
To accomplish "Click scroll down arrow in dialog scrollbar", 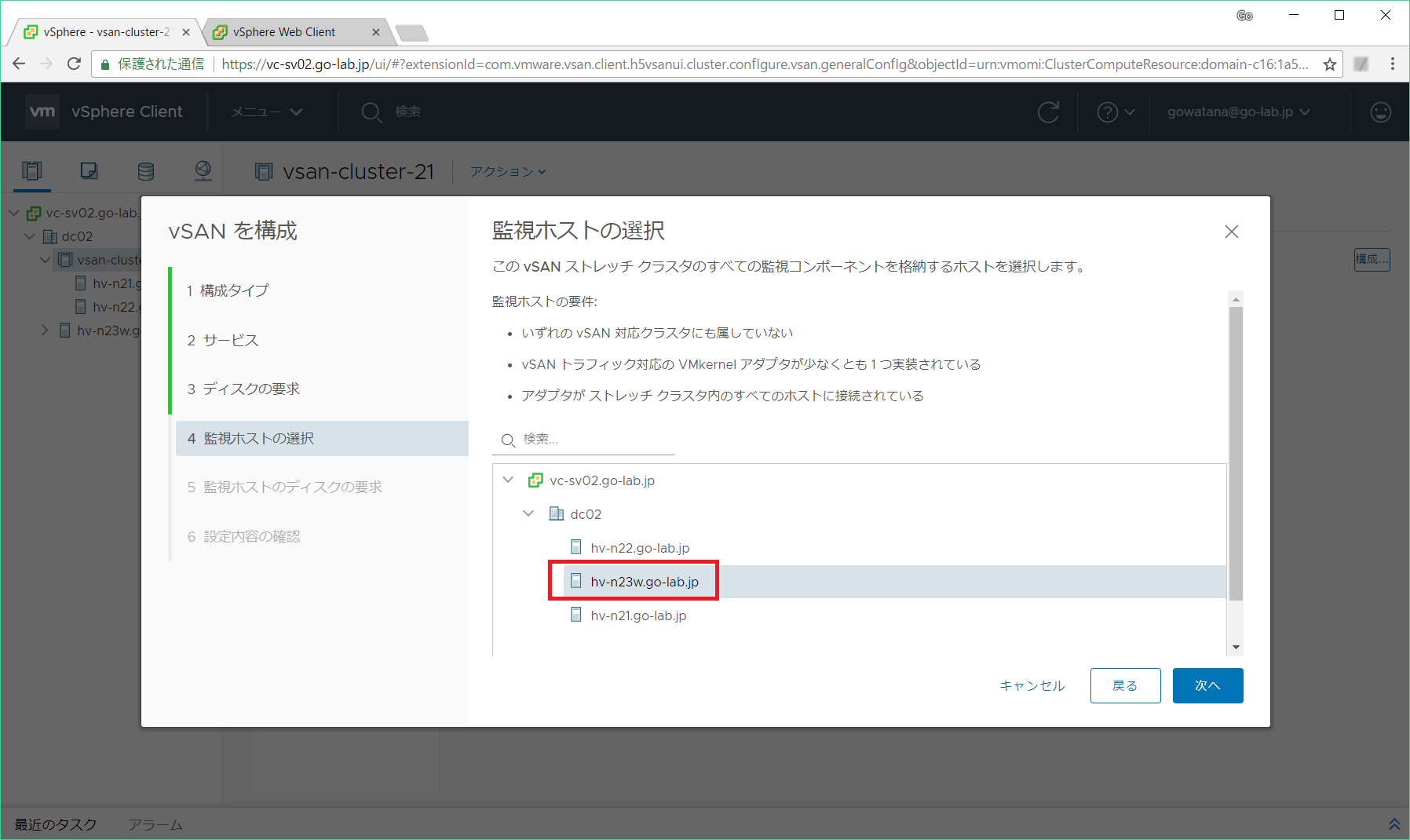I will click(1236, 648).
